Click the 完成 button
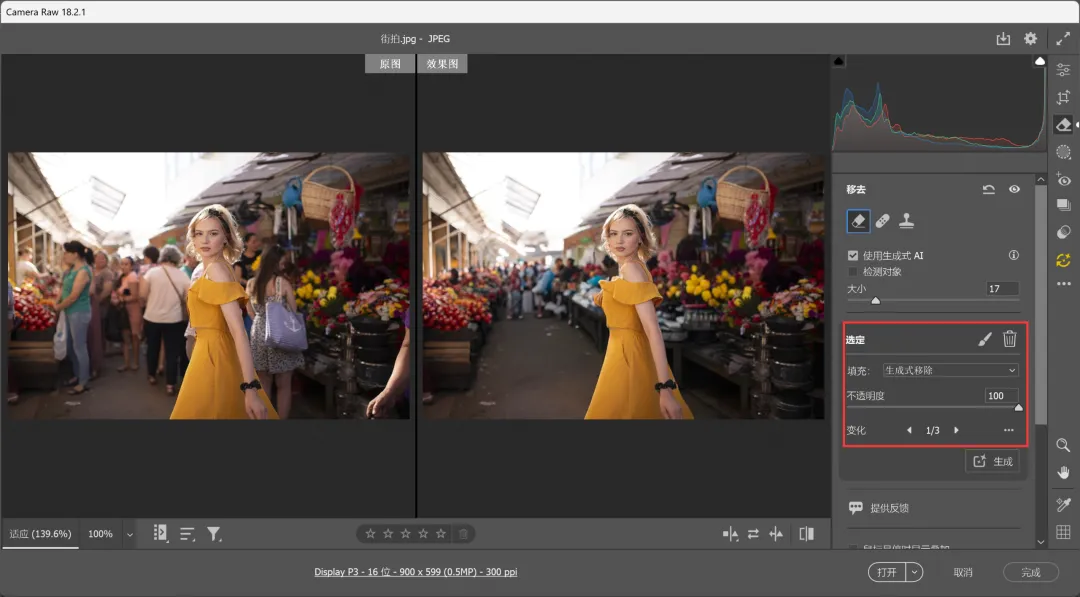1080x597 pixels. [x=1031, y=572]
